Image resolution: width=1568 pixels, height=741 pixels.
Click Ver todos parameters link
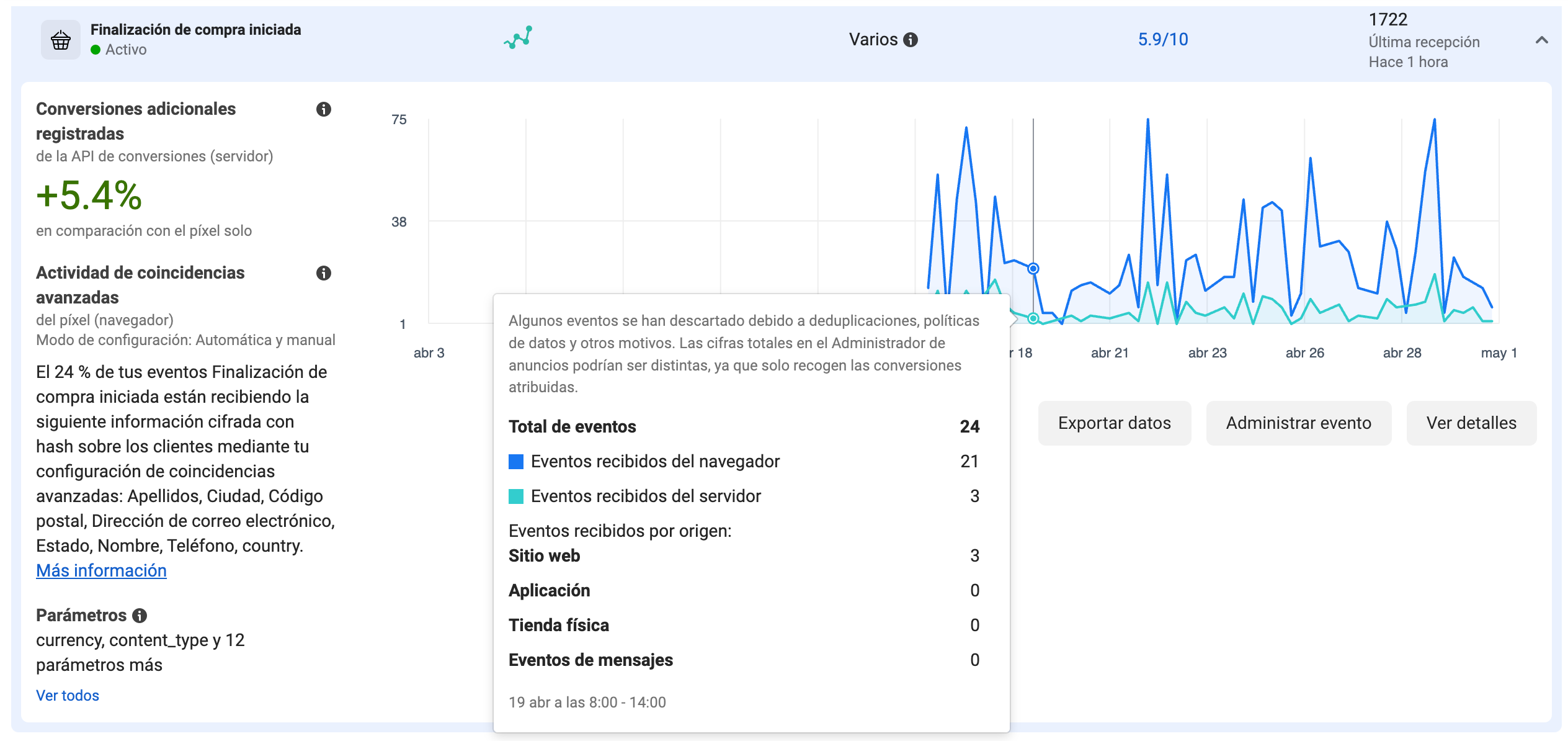click(x=68, y=696)
